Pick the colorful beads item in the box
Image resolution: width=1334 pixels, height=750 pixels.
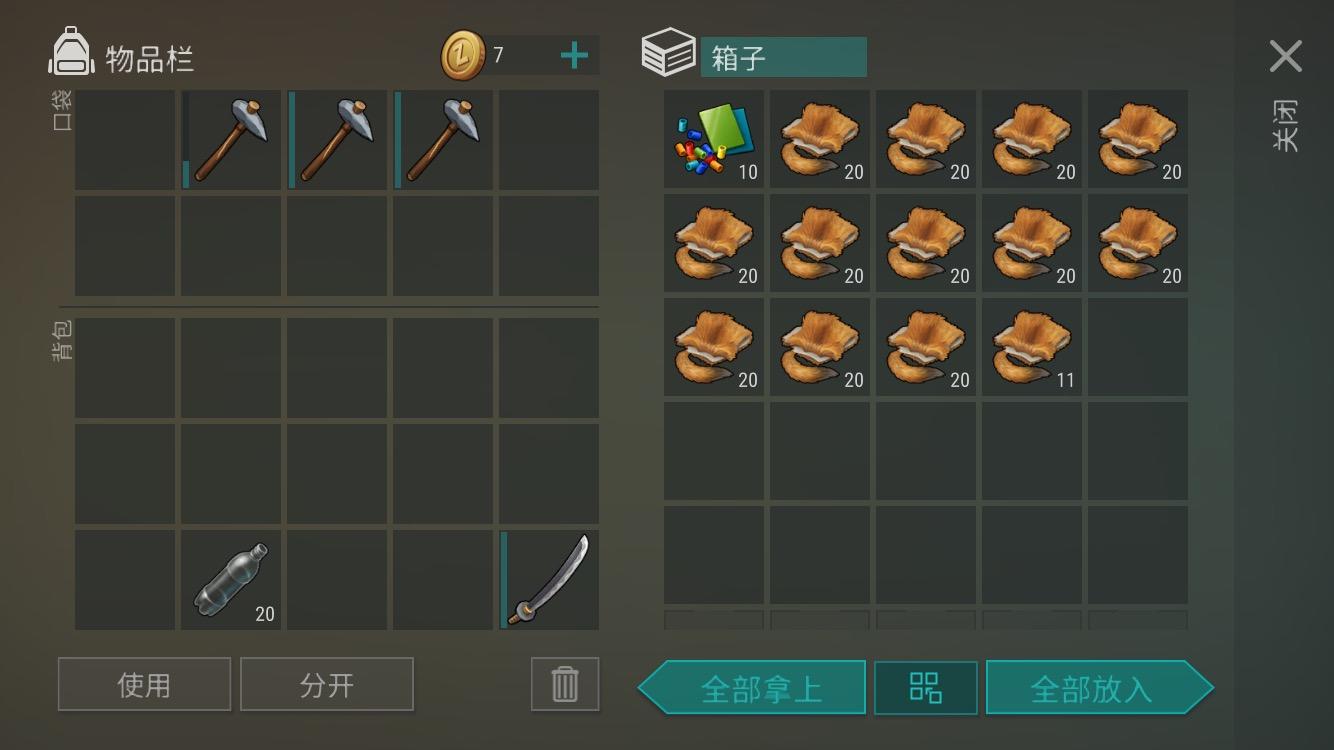(714, 140)
